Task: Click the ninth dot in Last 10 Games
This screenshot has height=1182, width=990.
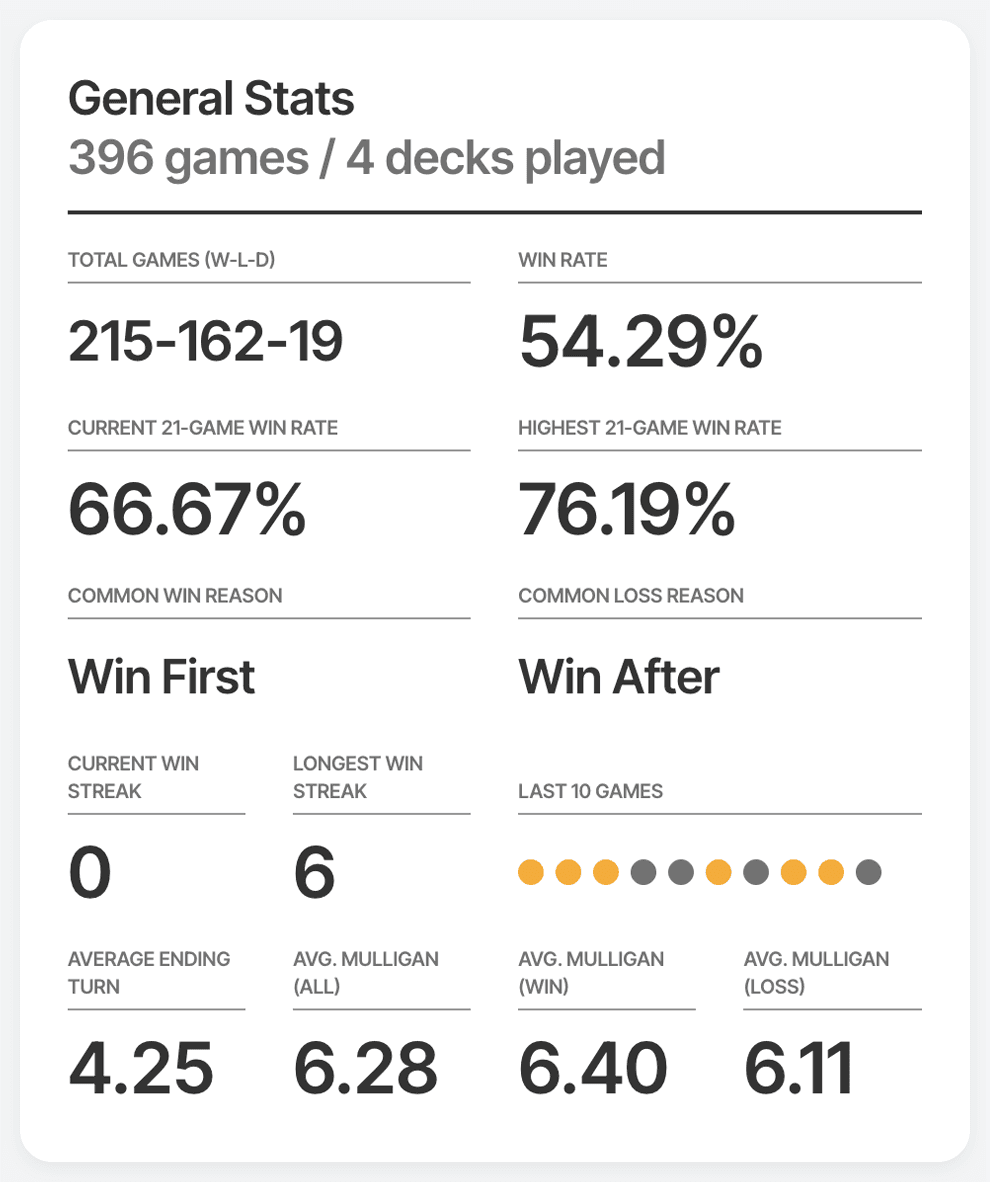Action: pyautogui.click(x=831, y=873)
